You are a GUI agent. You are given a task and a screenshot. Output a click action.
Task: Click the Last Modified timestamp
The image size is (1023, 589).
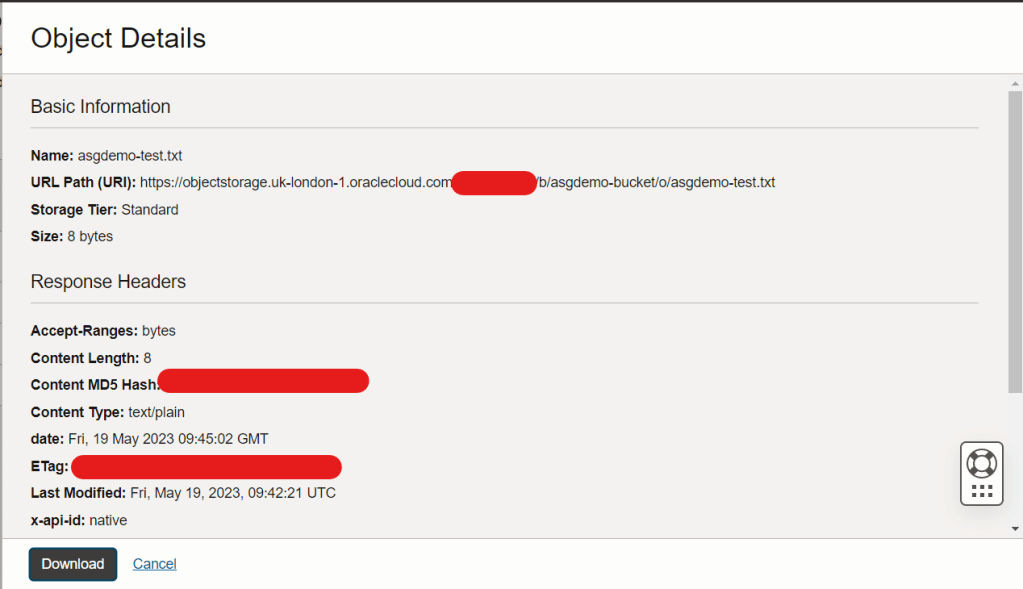click(233, 493)
